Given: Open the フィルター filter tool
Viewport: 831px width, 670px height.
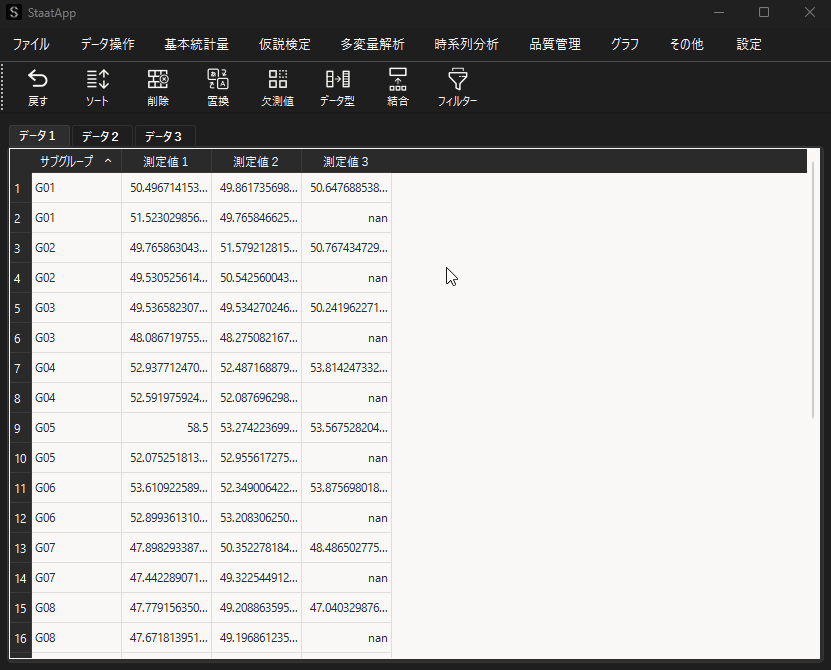Looking at the screenshot, I should coord(457,88).
